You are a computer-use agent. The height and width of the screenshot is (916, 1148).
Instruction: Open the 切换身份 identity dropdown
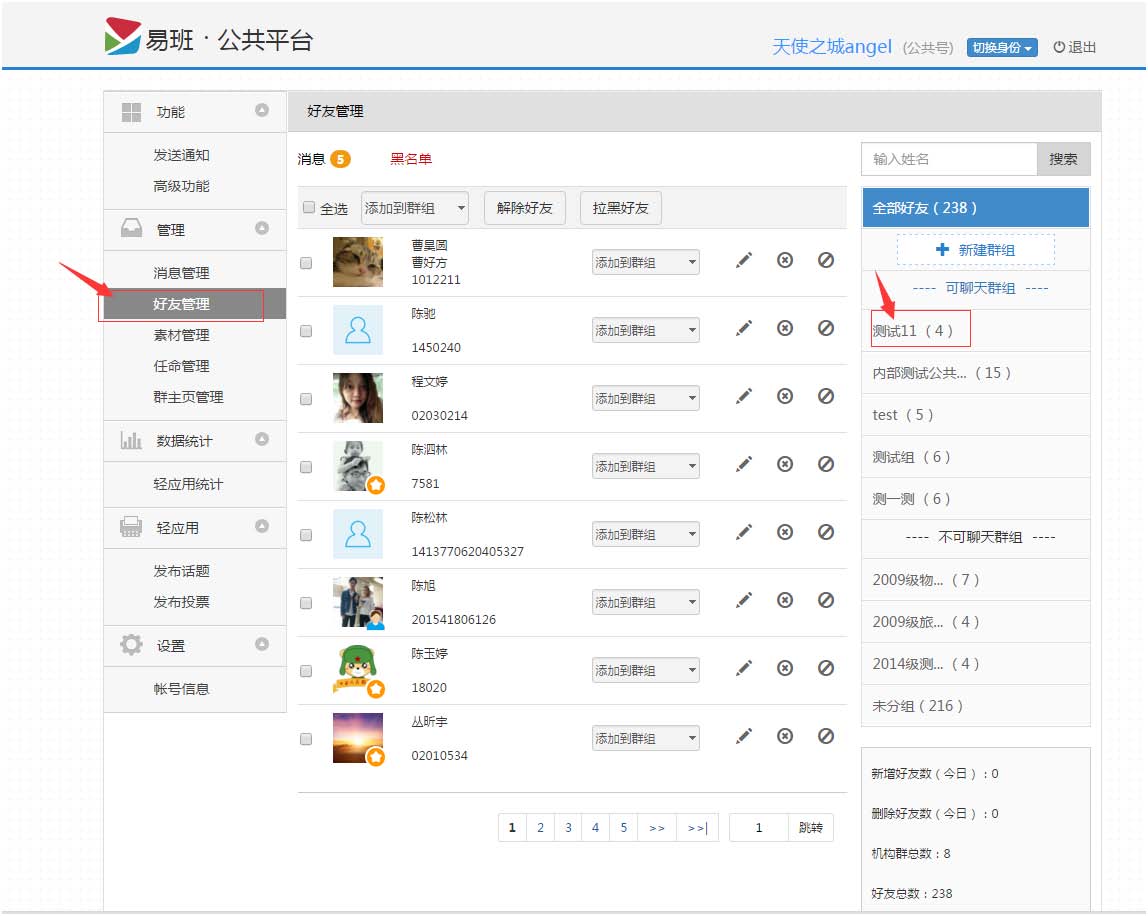[x=1002, y=48]
